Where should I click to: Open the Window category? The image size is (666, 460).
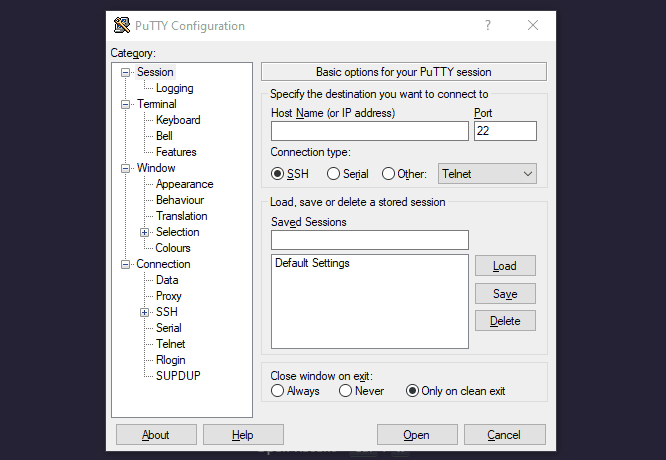156,168
